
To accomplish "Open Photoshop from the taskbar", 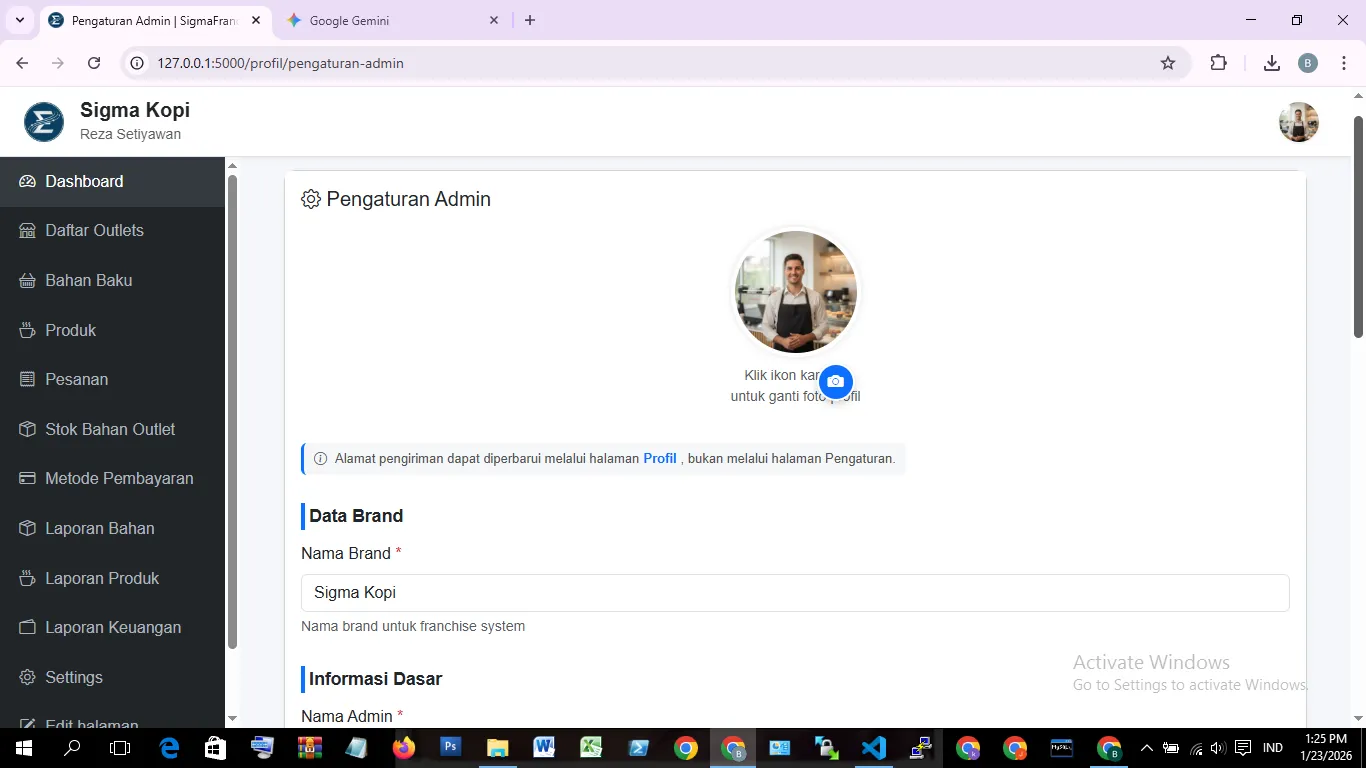I will coord(450,748).
